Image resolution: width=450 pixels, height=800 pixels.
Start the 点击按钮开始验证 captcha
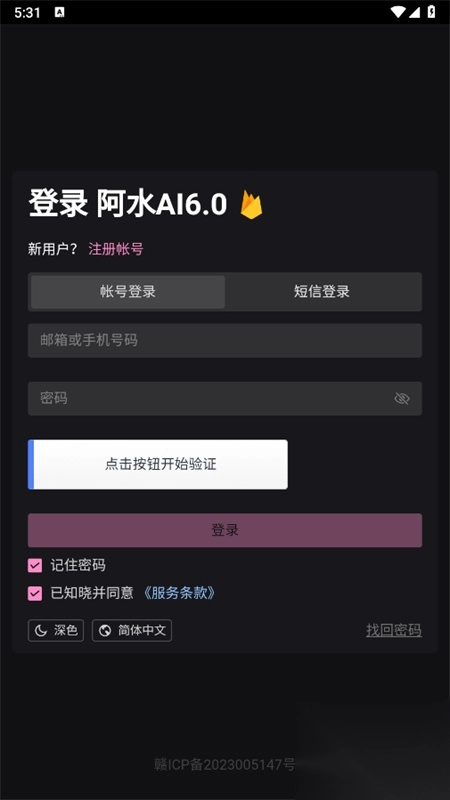tap(158, 464)
